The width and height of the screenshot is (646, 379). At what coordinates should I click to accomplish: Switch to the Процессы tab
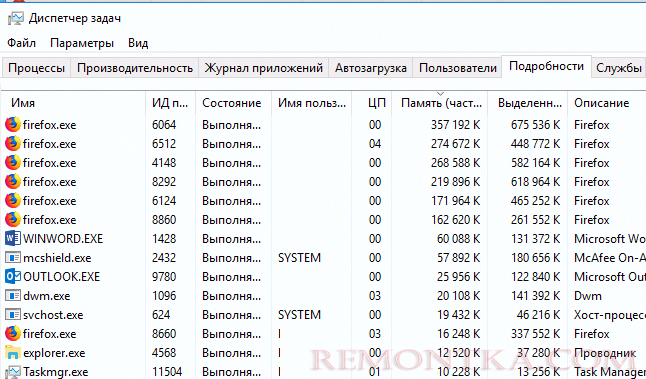click(x=36, y=68)
